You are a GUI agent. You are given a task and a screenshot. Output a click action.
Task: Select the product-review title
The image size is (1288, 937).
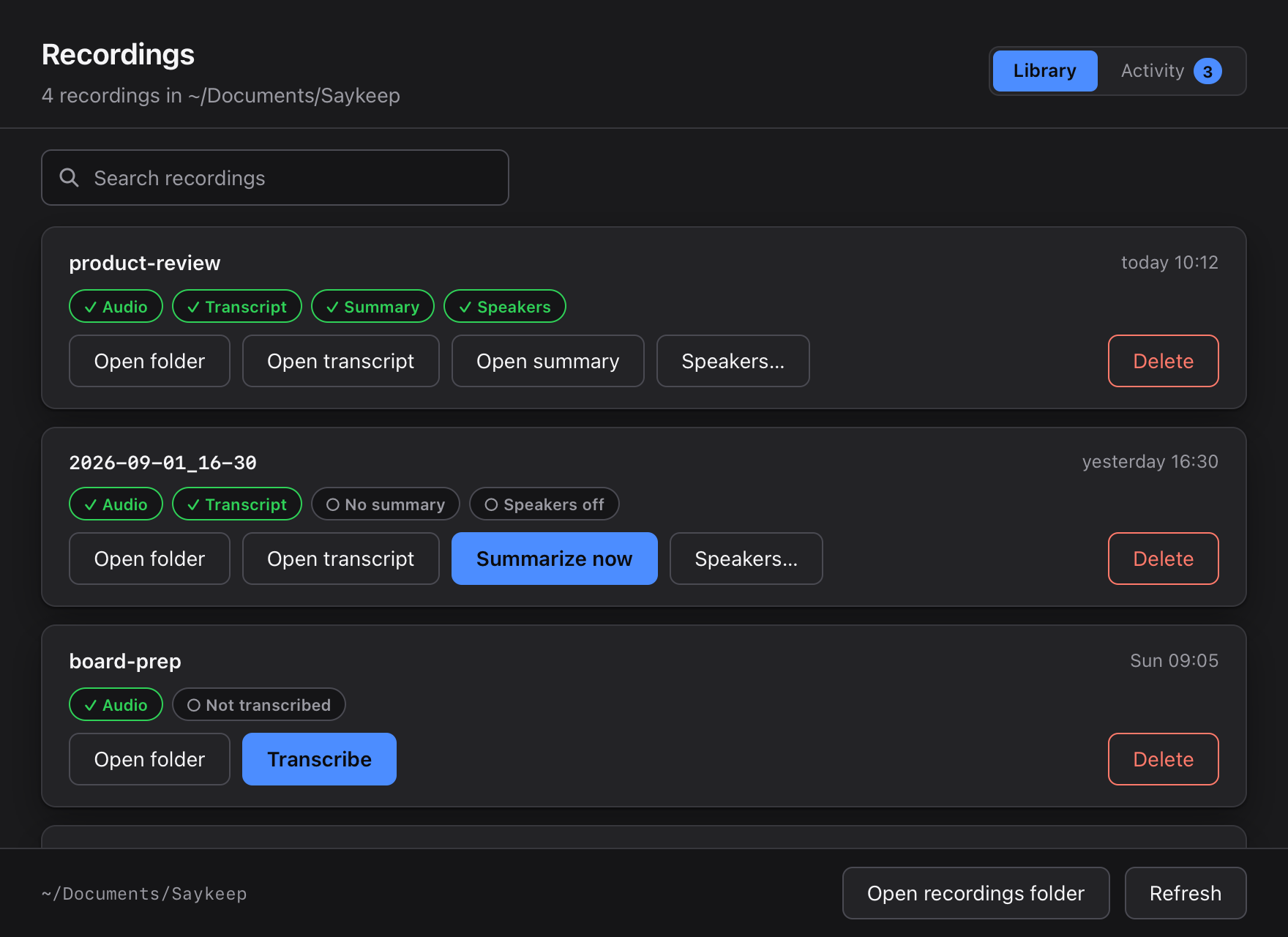[144, 263]
